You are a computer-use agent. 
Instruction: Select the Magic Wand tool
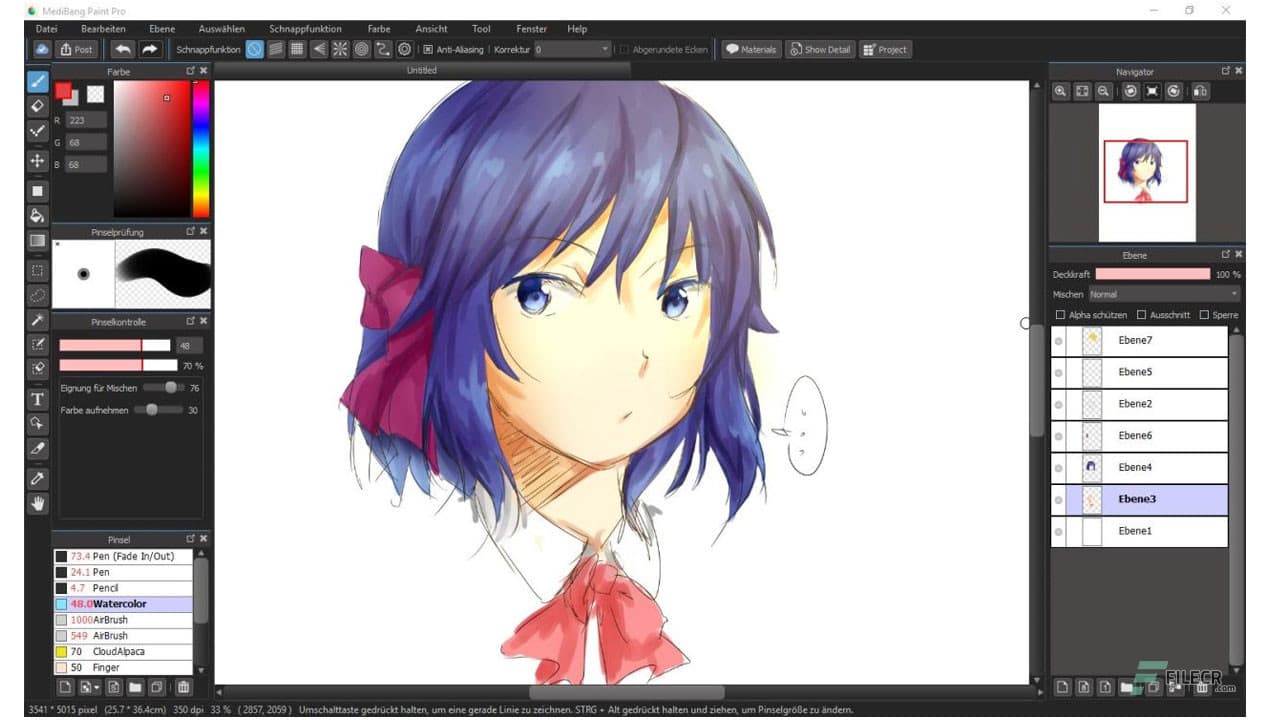[37, 320]
